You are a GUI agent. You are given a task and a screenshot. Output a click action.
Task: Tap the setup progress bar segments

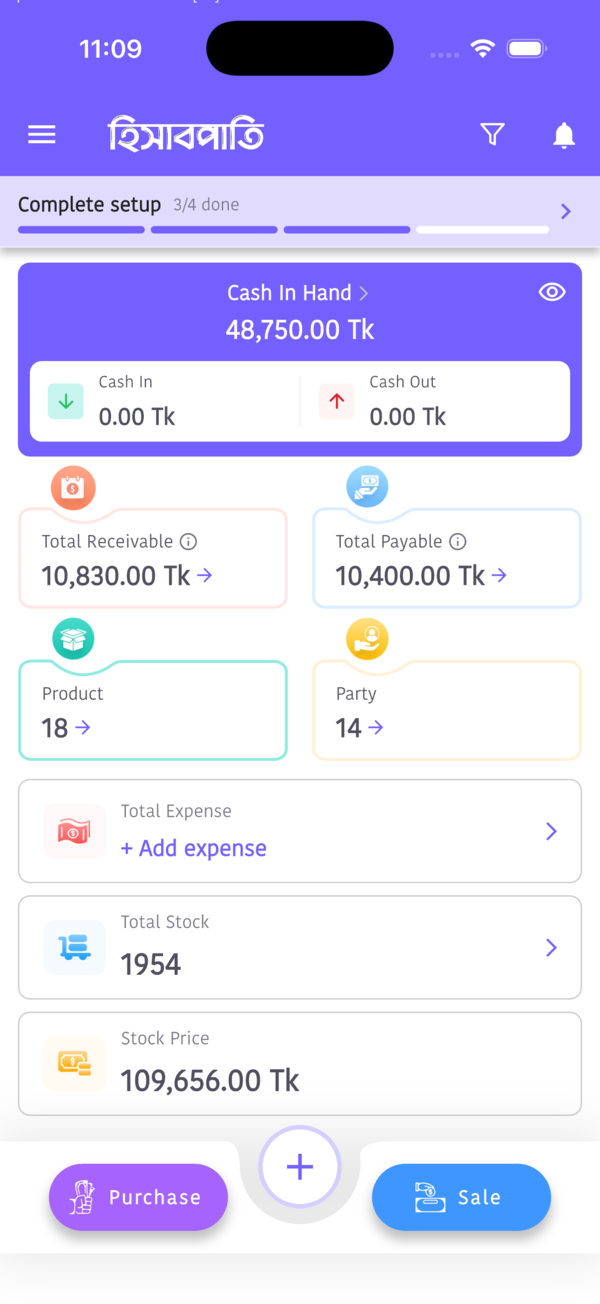(x=283, y=230)
